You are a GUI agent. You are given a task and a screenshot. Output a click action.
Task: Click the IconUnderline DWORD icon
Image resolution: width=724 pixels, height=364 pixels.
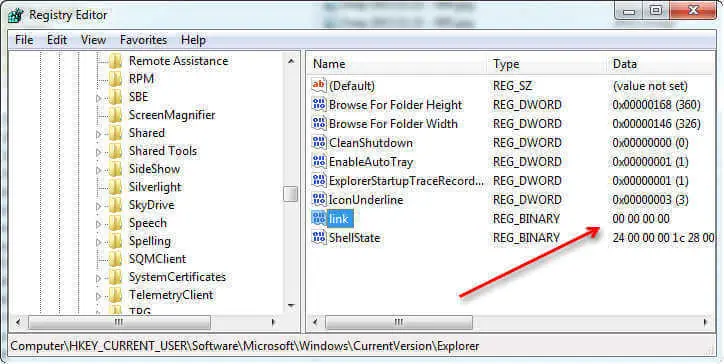[x=319, y=200]
